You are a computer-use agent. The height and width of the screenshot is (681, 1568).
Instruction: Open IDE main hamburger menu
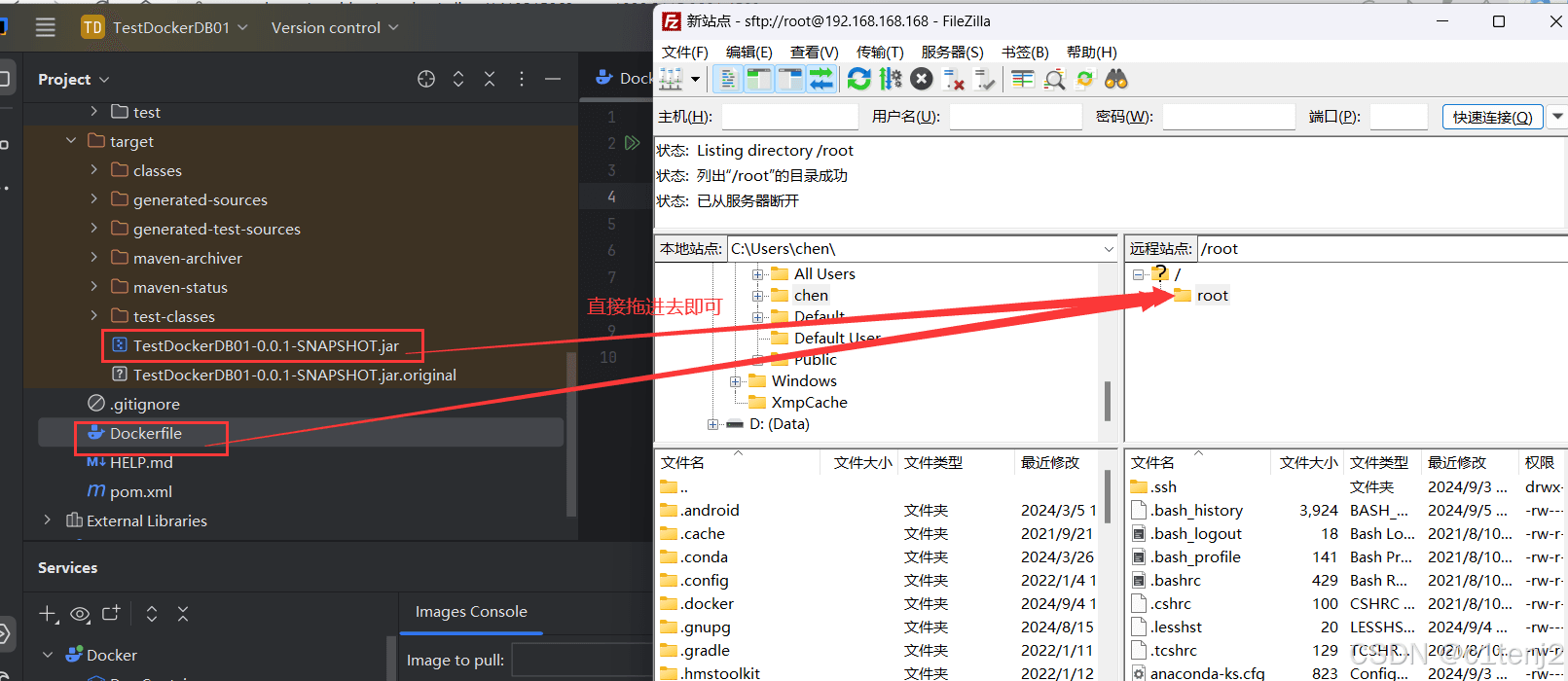tap(46, 27)
